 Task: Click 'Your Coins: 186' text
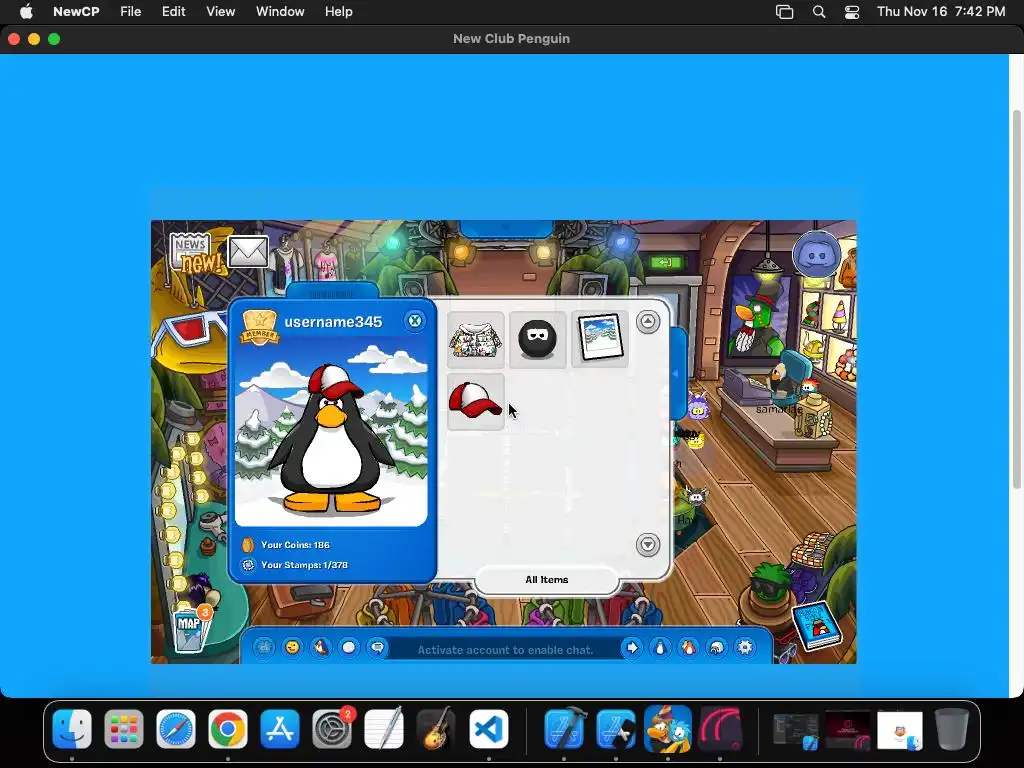pyautogui.click(x=295, y=545)
